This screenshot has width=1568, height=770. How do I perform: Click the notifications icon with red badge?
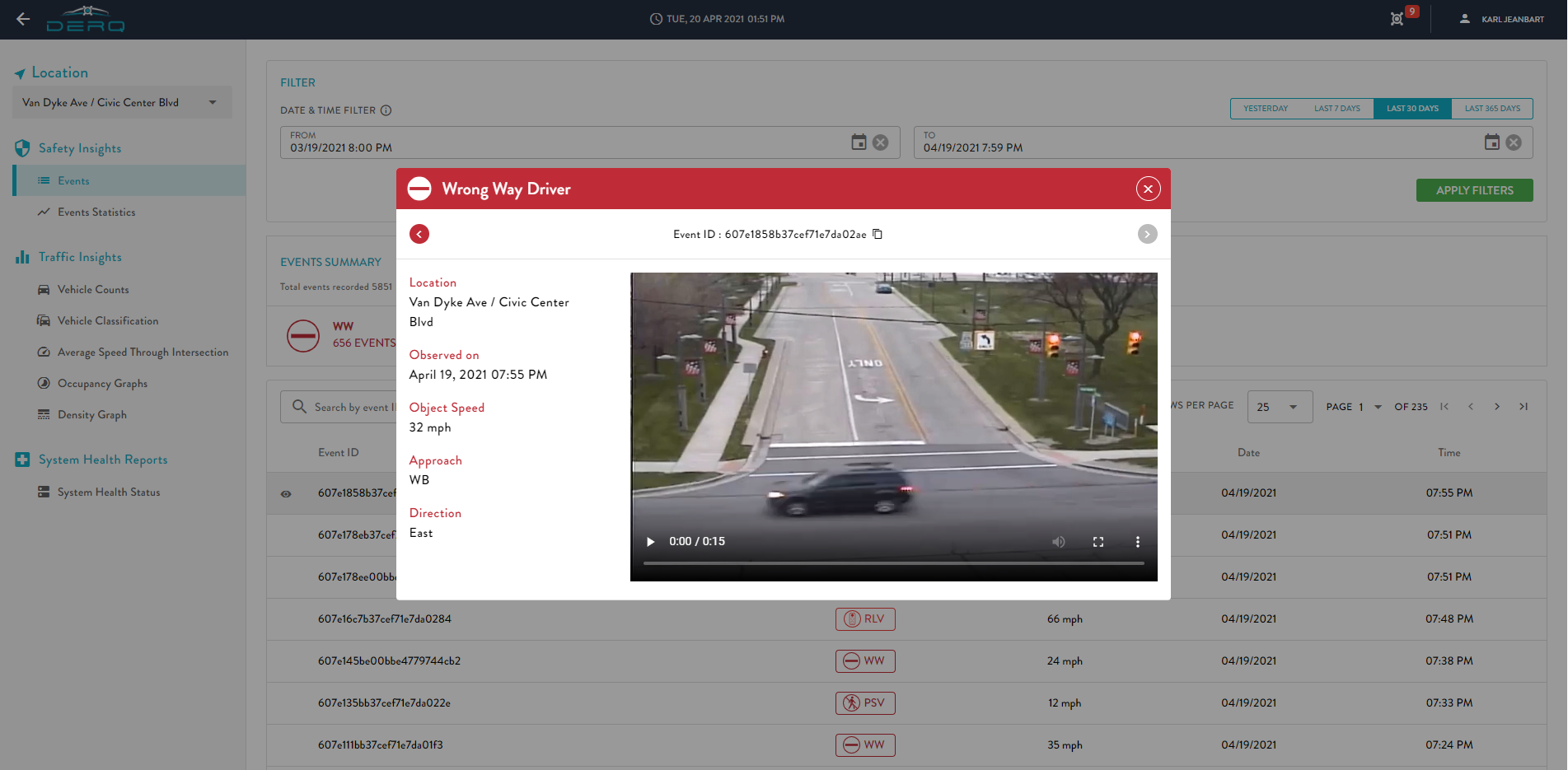[1397, 18]
